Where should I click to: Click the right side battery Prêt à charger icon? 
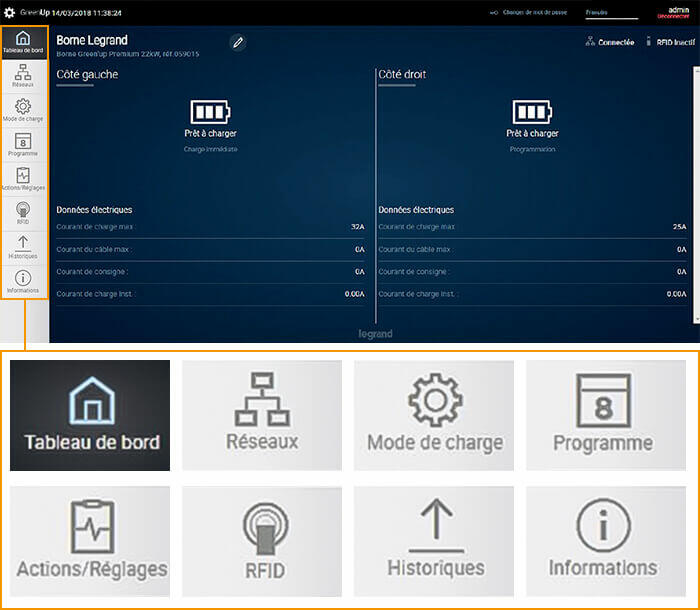(532, 112)
